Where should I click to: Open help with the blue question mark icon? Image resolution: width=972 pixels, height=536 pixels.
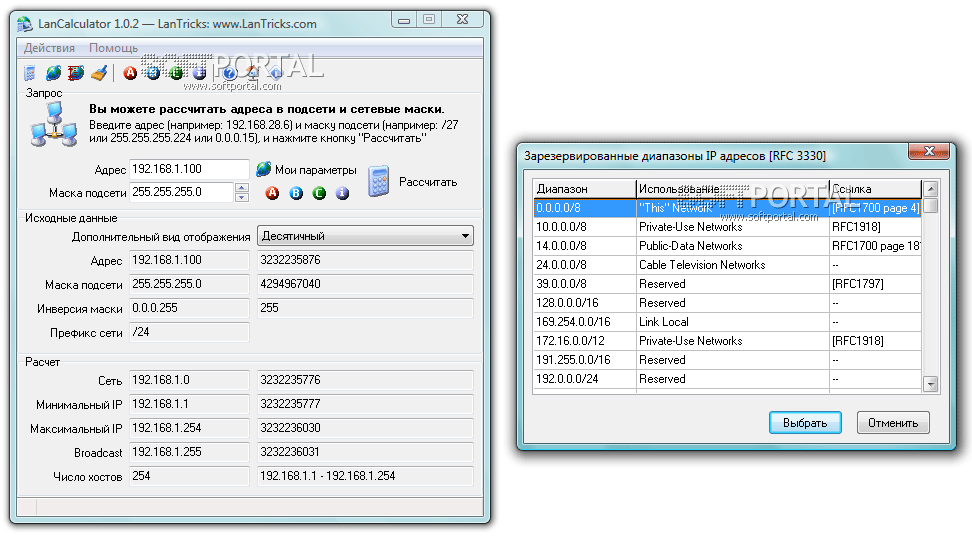(229, 73)
